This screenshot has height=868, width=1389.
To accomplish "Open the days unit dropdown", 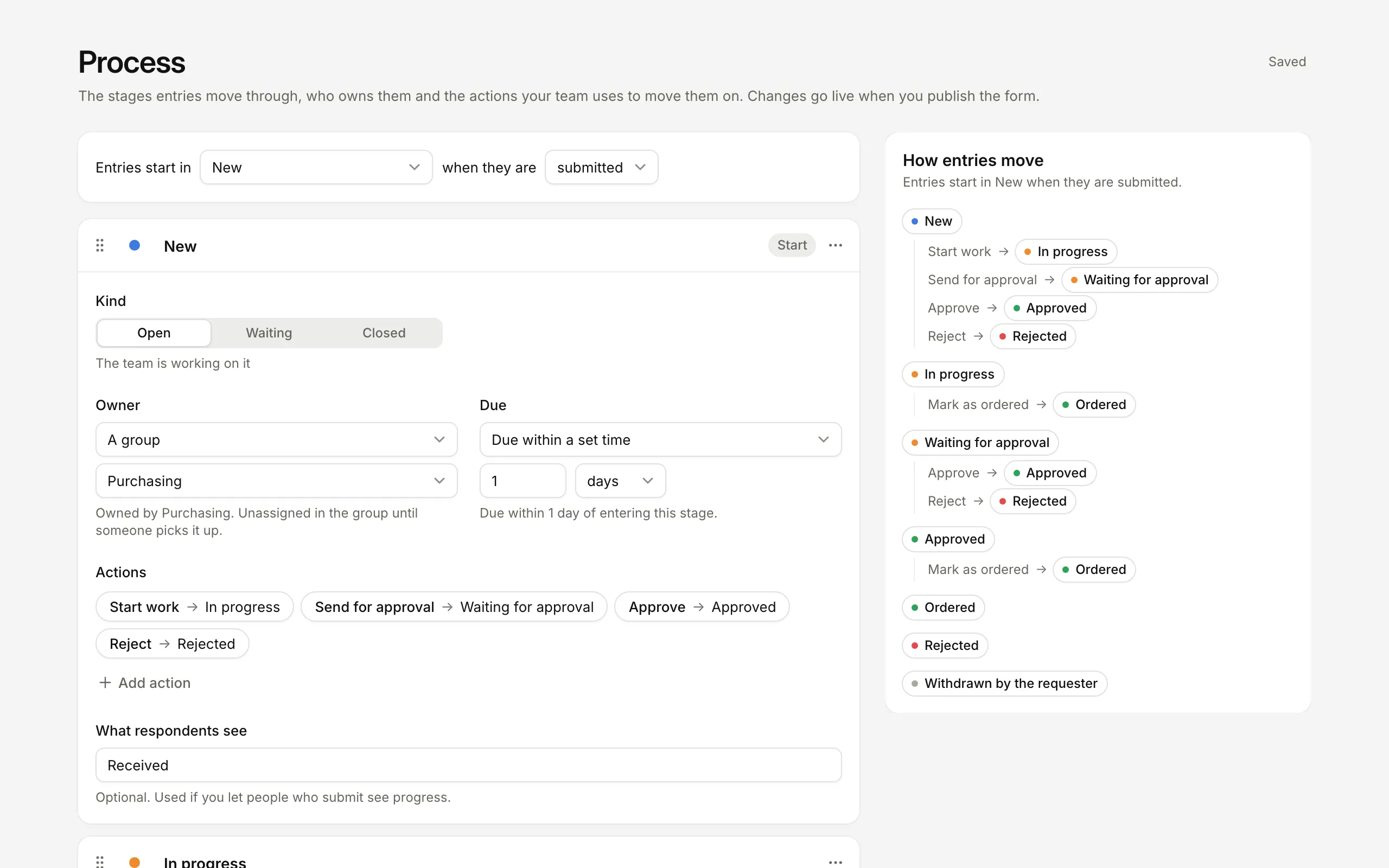I will 620,481.
